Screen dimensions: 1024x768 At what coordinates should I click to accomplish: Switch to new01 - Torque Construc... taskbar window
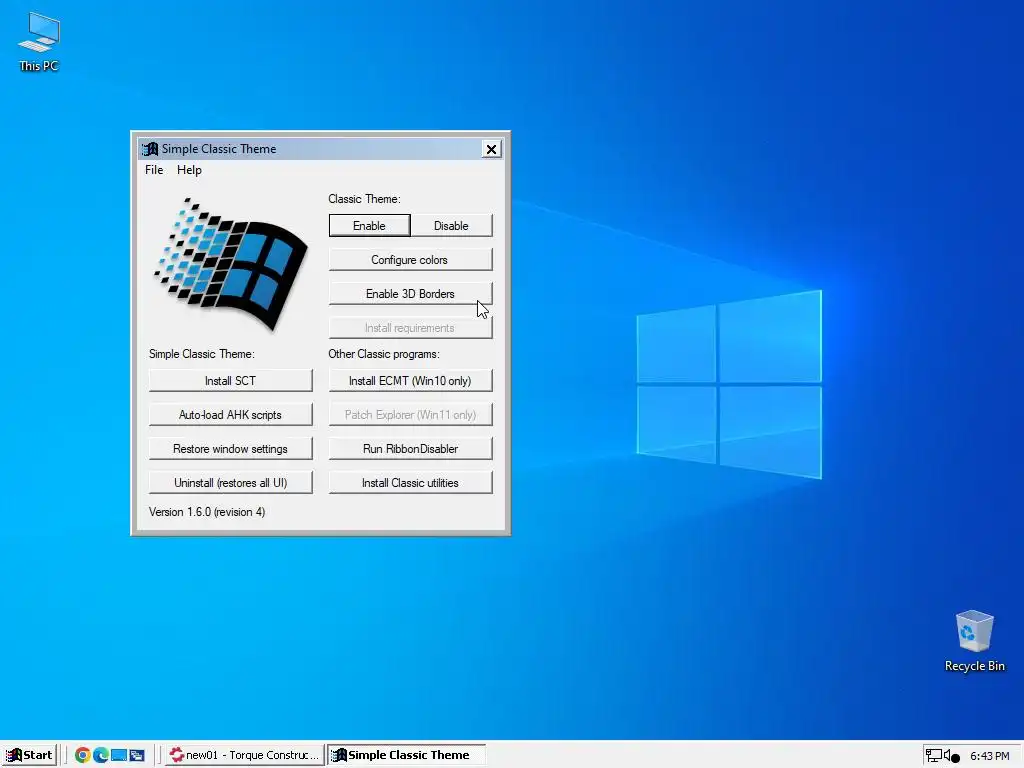tap(244, 755)
